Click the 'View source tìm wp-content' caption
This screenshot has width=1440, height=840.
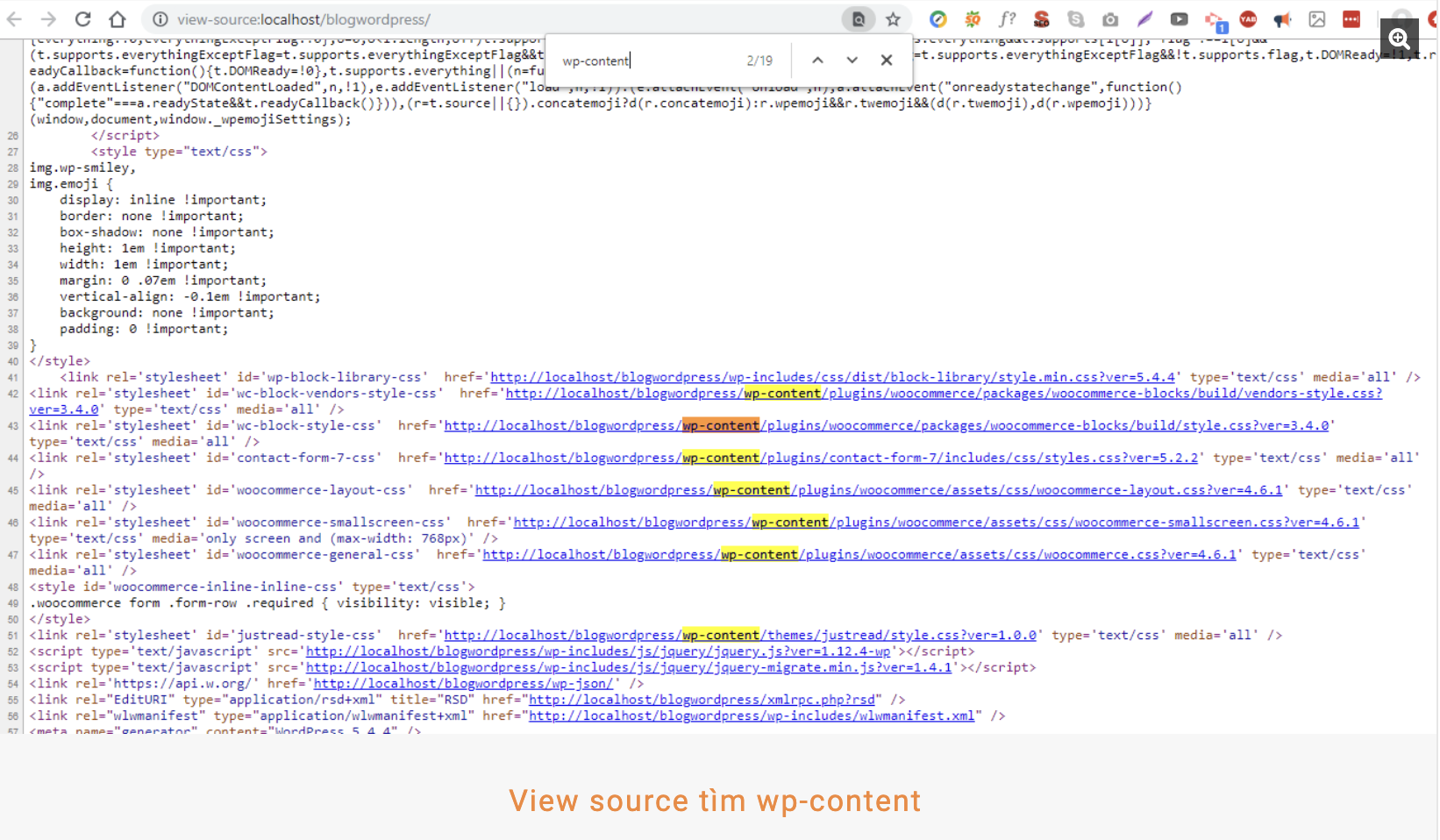coord(715,801)
